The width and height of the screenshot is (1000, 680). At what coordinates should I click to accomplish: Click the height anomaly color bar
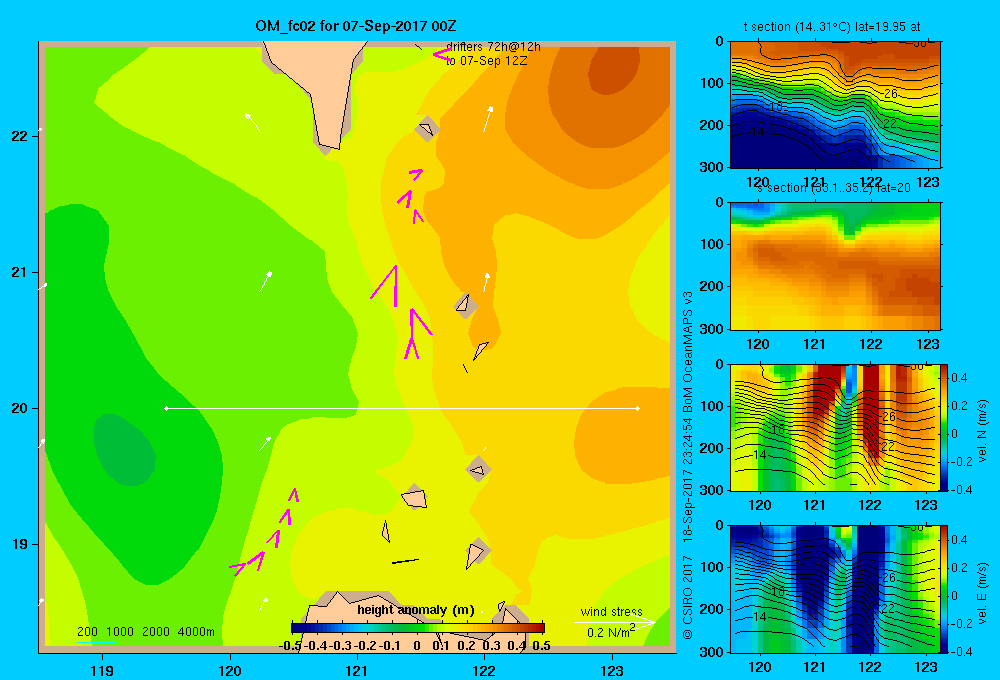(418, 628)
